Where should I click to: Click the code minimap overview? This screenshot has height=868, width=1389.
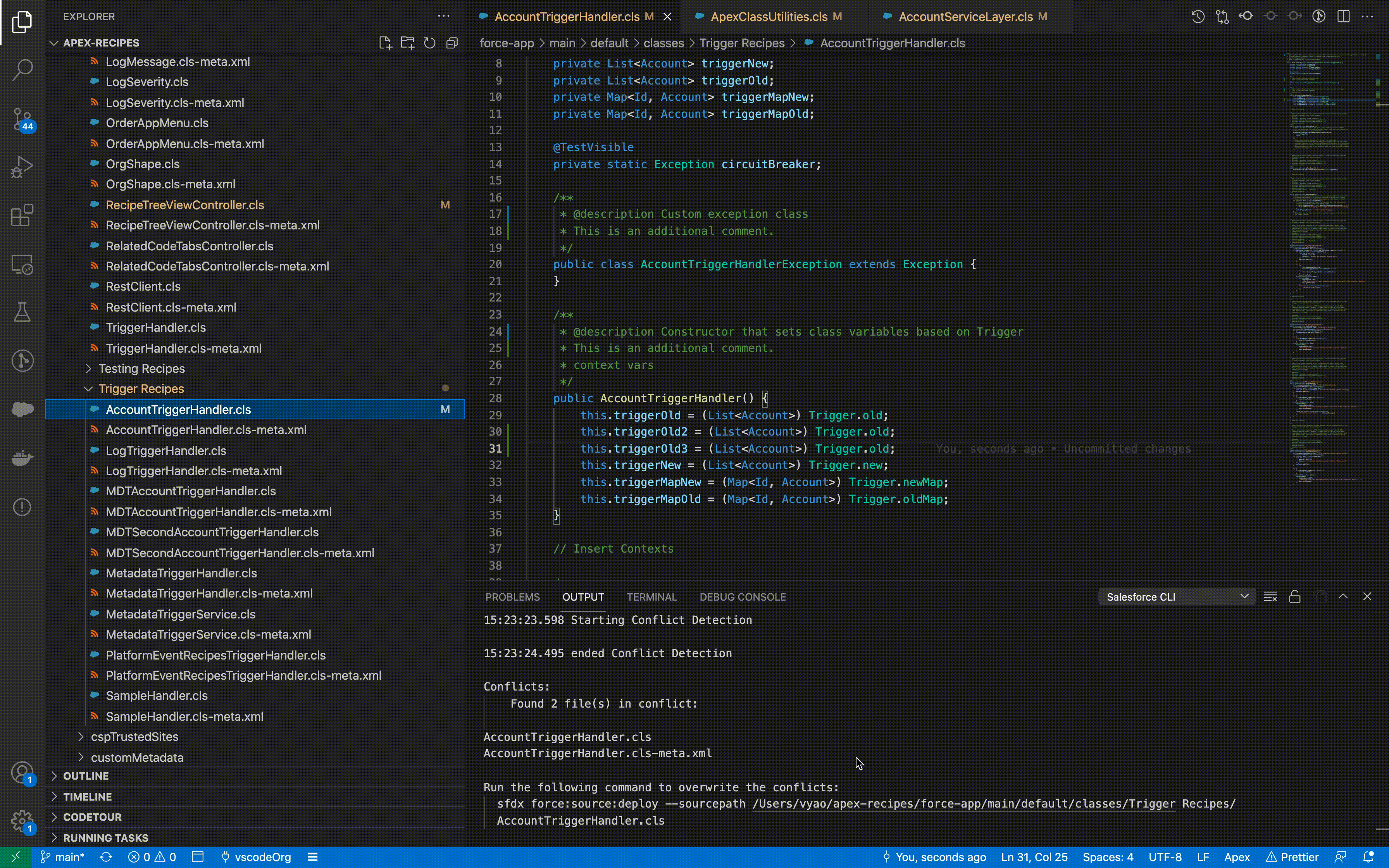[x=1326, y=258]
